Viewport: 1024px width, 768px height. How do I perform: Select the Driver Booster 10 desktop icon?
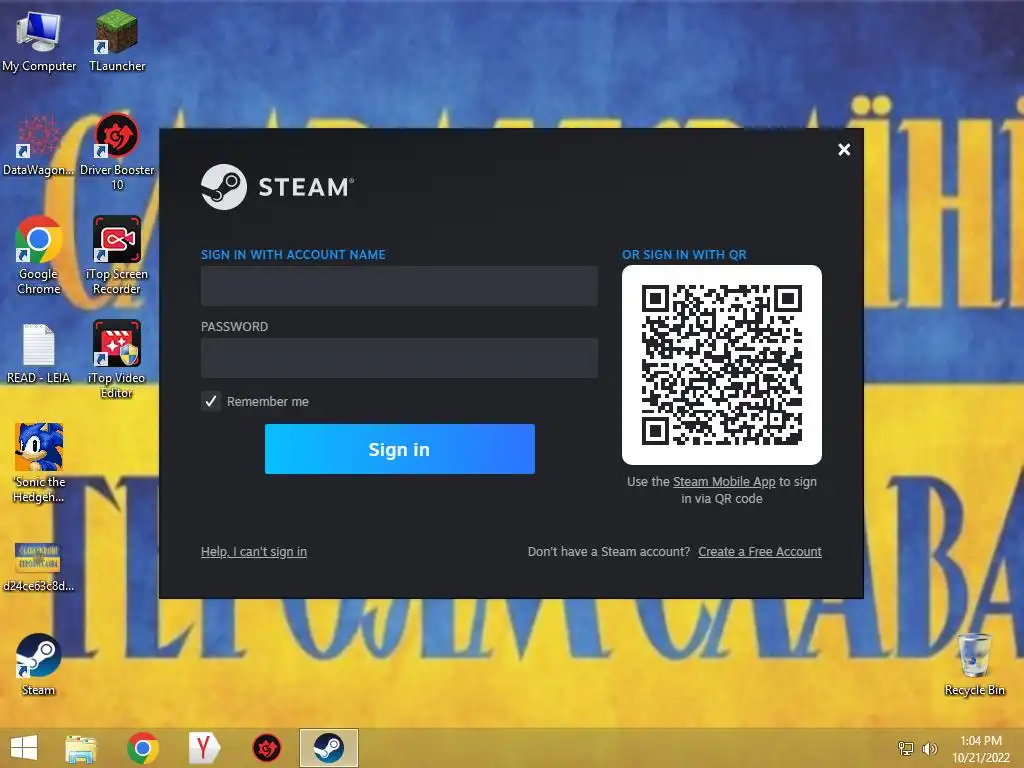click(117, 152)
